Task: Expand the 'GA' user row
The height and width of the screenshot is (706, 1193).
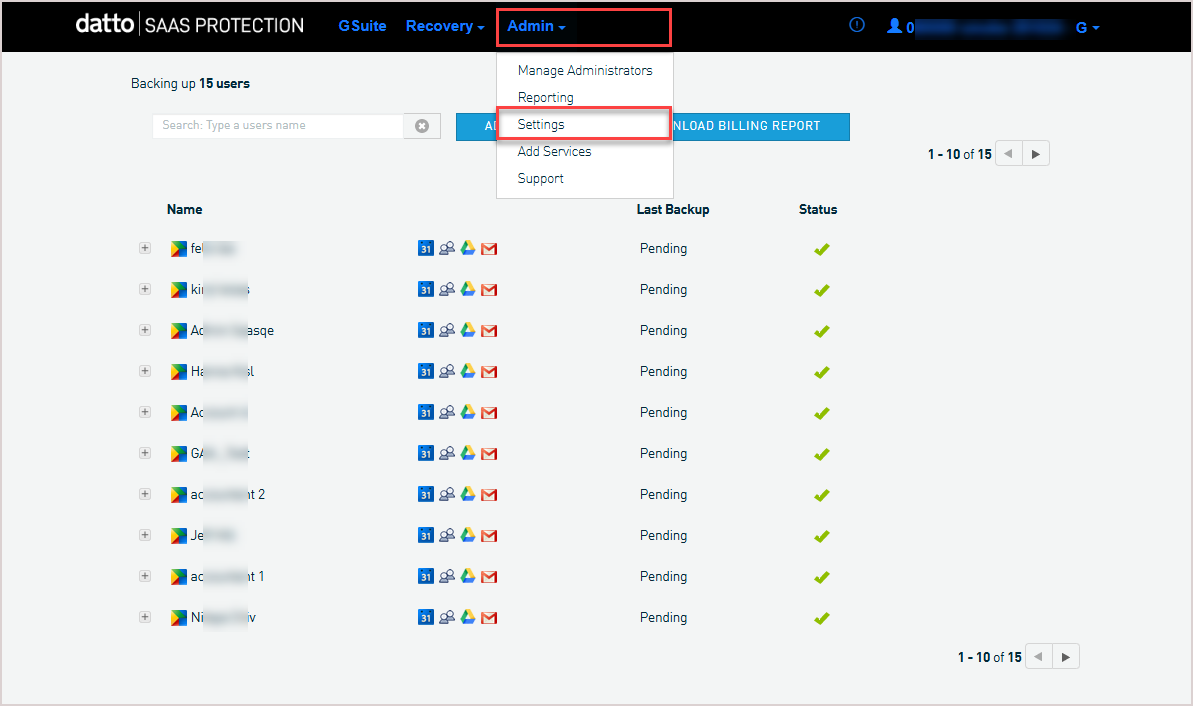Action: [x=145, y=453]
